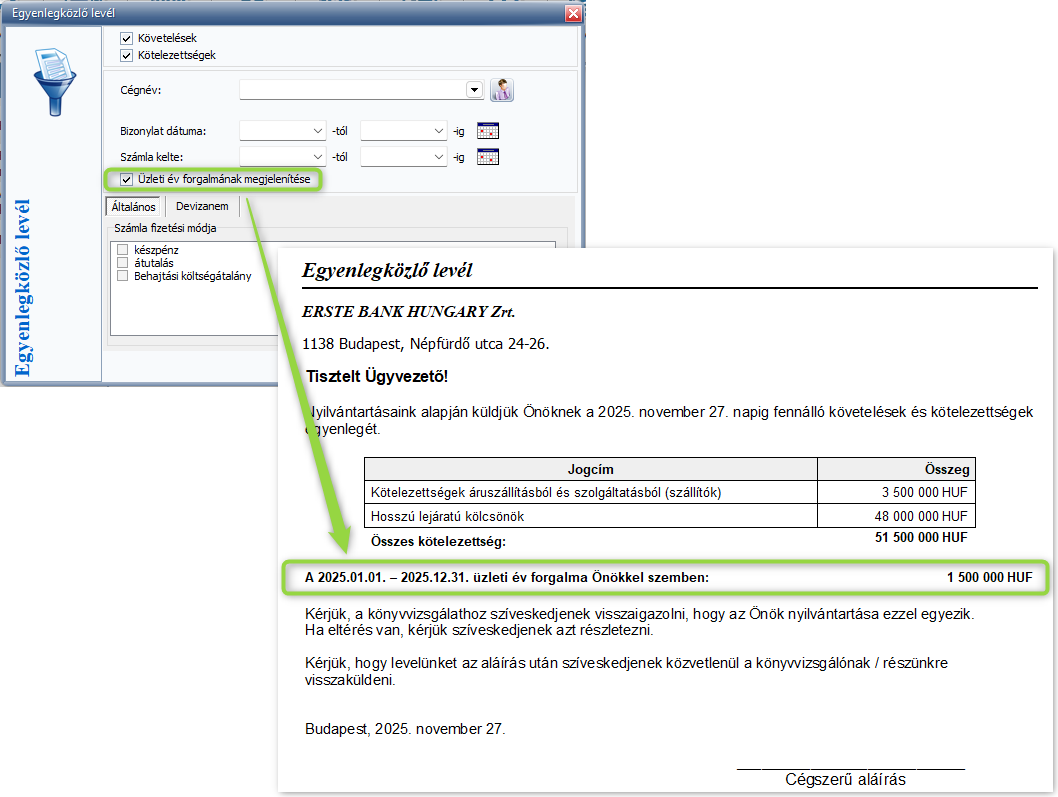
Task: Select the Hosszú lejáratú kölcsönök row
Action: (x=669, y=516)
